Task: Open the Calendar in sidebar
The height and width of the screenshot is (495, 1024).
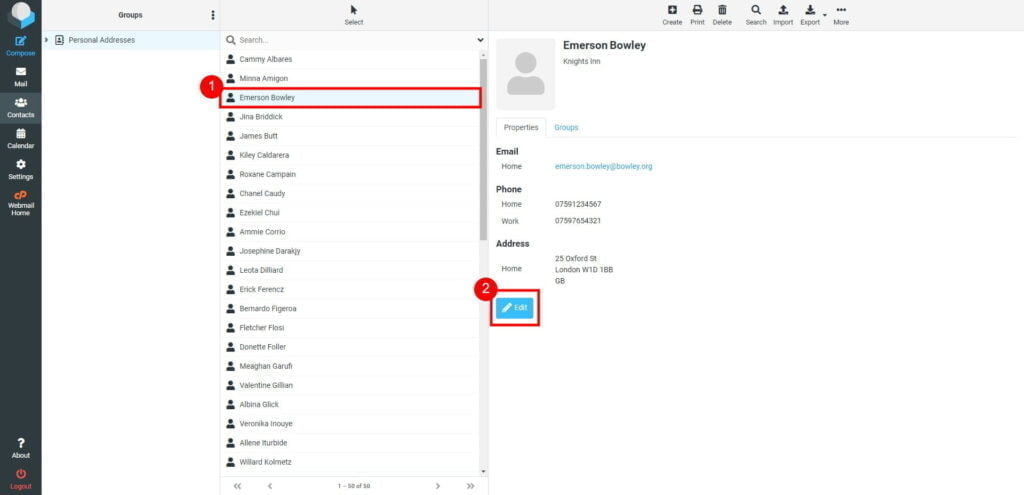Action: tap(20, 138)
